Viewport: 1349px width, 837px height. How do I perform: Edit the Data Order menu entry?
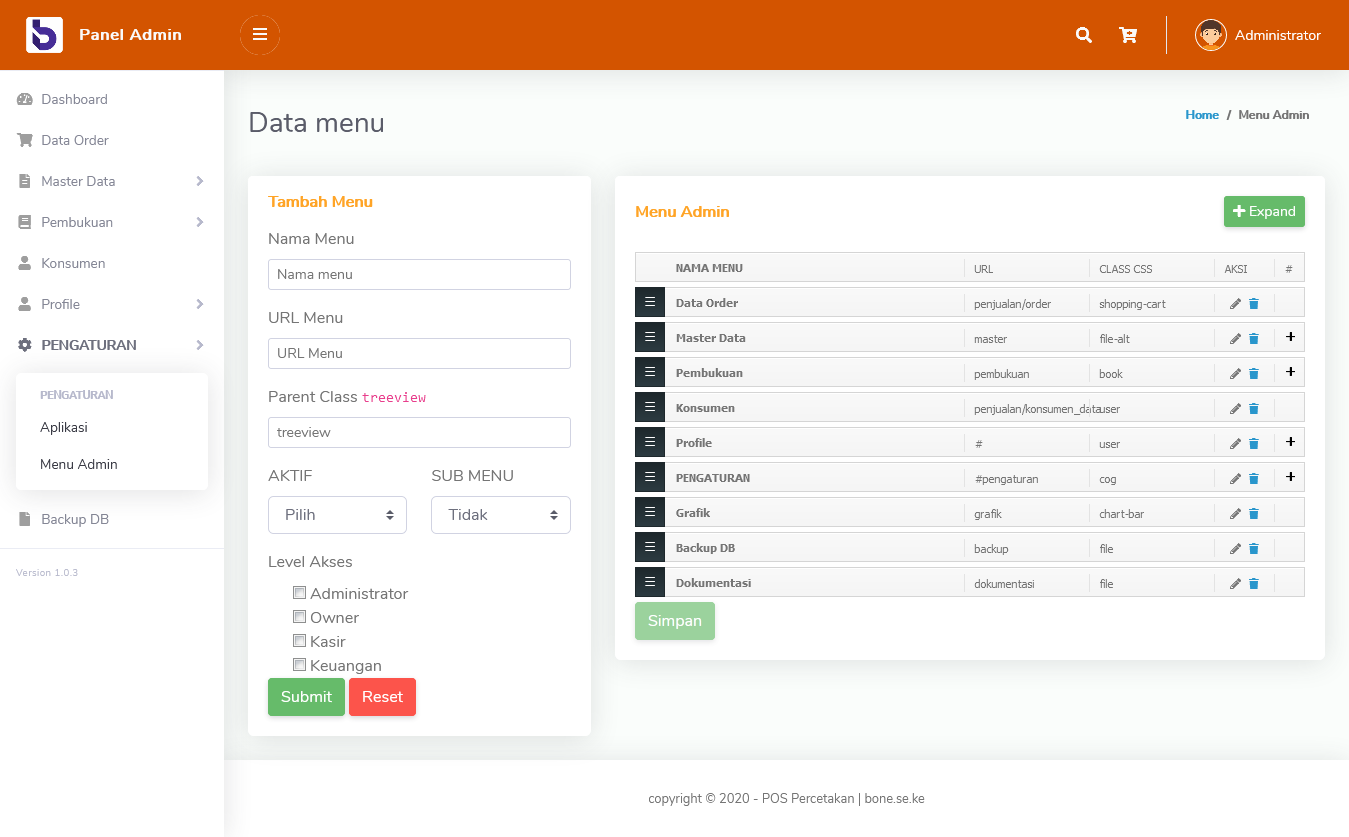(1235, 303)
